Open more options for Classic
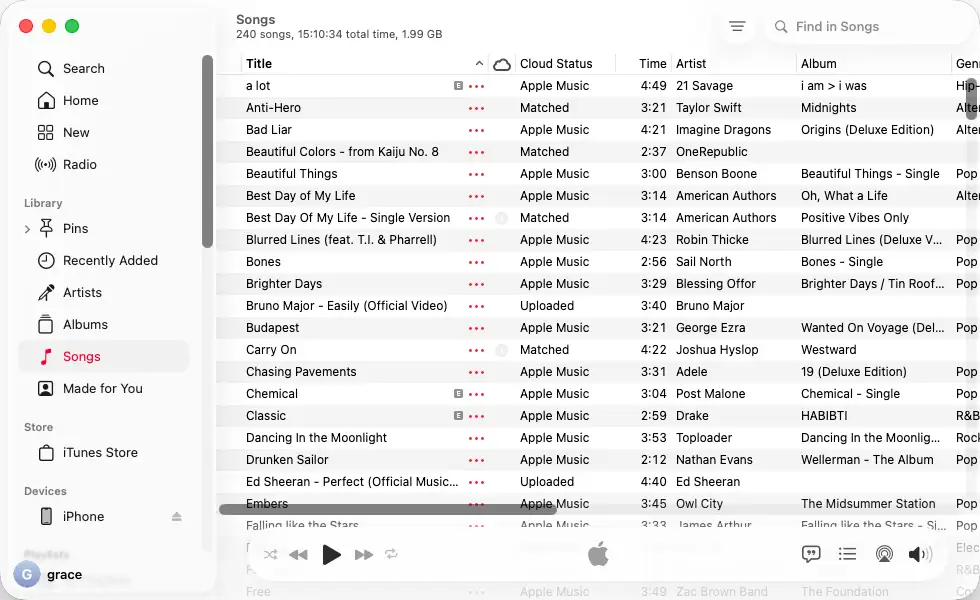Image resolution: width=980 pixels, height=600 pixels. click(476, 416)
